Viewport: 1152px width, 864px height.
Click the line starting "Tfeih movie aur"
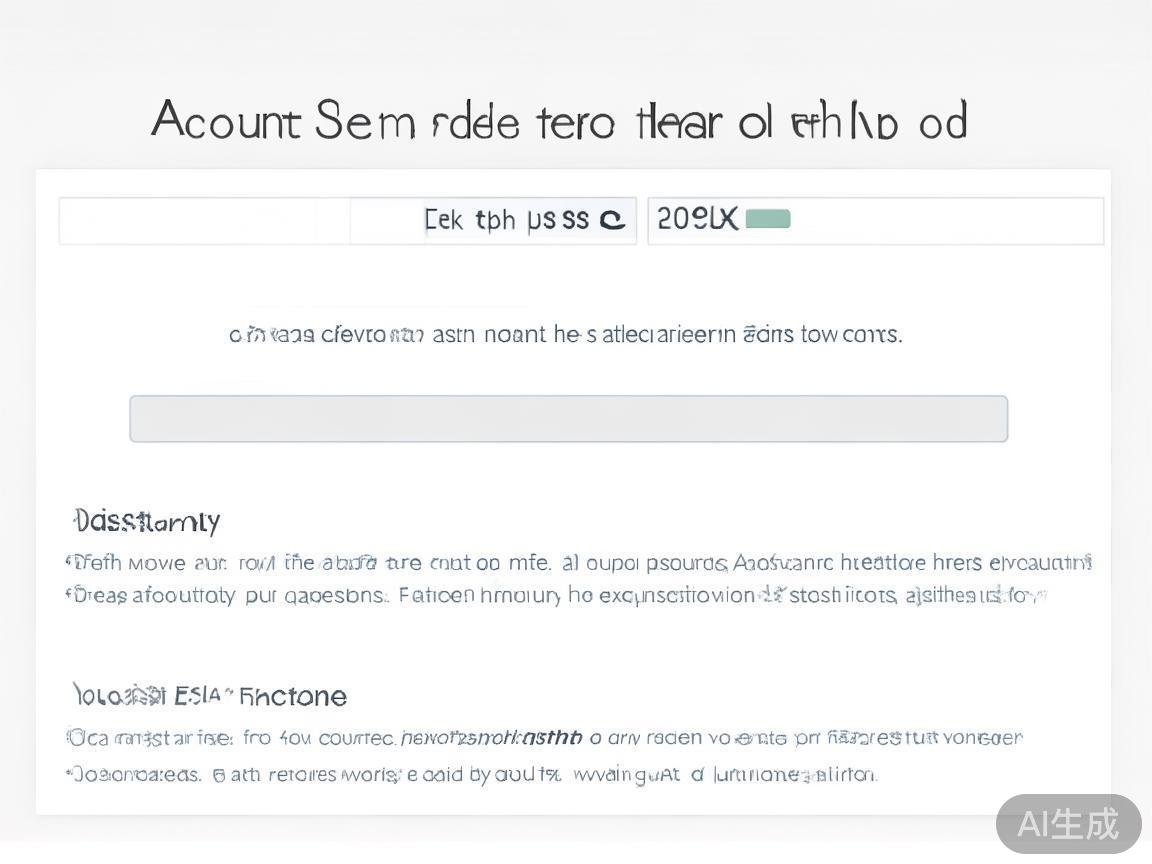click(x=578, y=562)
